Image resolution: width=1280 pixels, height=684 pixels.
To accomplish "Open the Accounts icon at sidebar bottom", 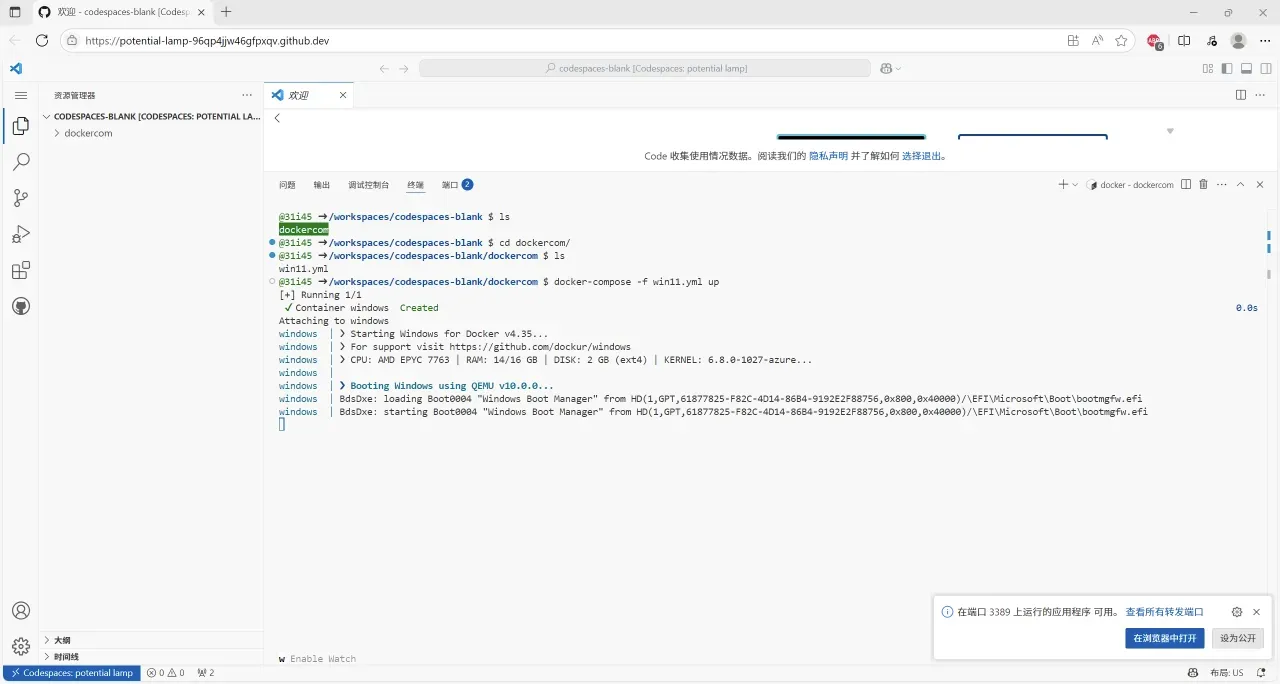I will tap(21, 611).
